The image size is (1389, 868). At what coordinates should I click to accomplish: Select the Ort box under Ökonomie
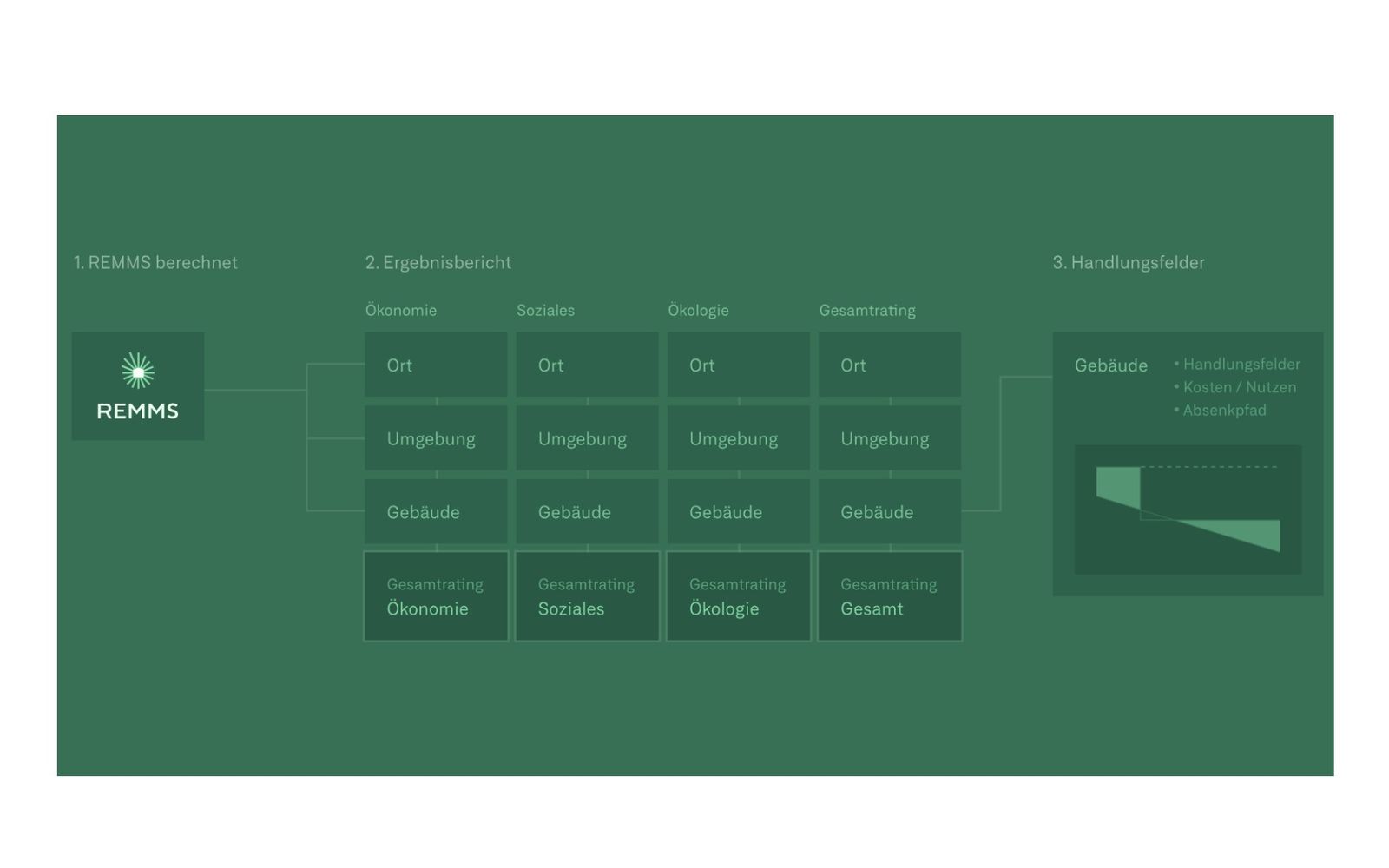point(435,365)
